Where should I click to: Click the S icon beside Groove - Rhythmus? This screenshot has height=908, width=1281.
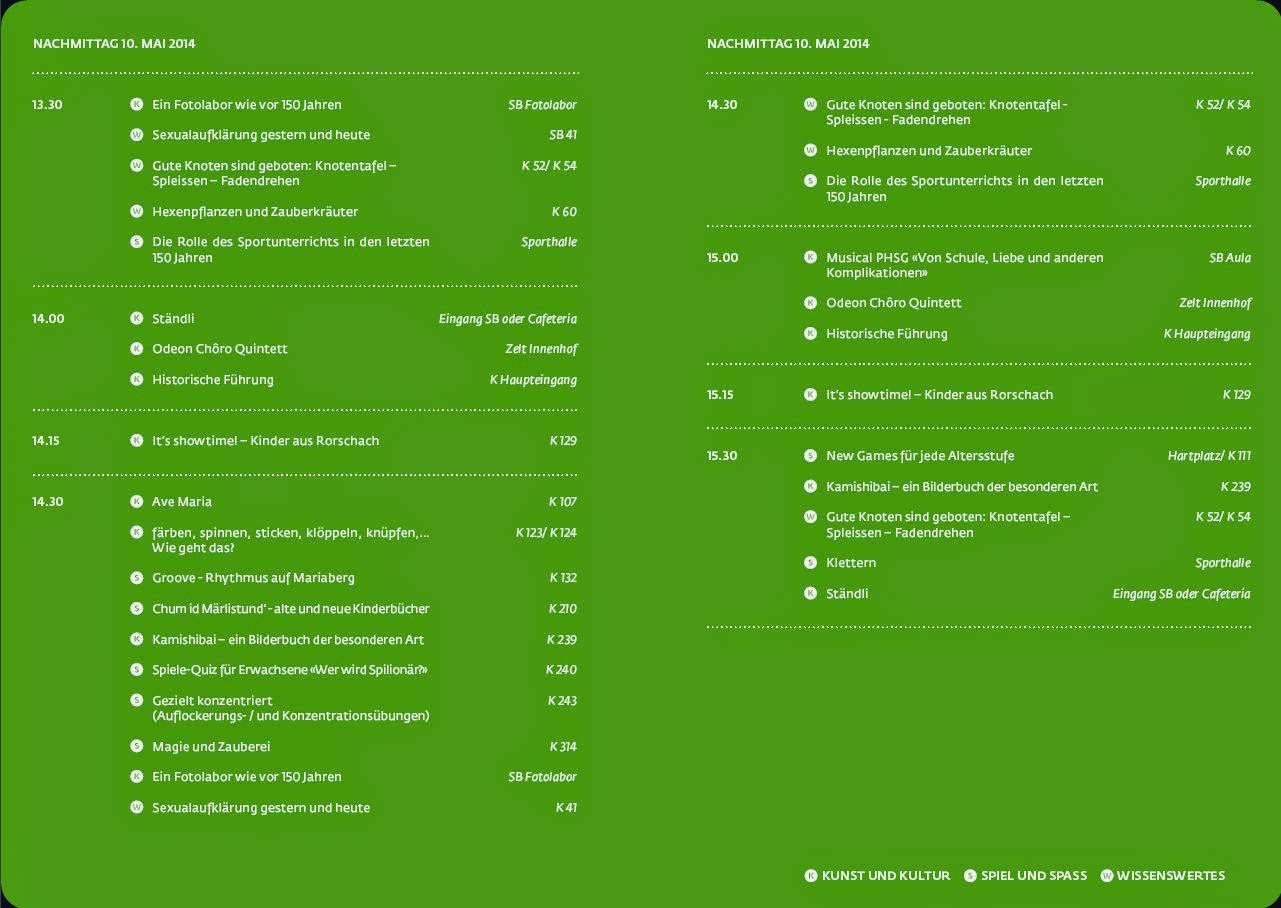click(137, 578)
